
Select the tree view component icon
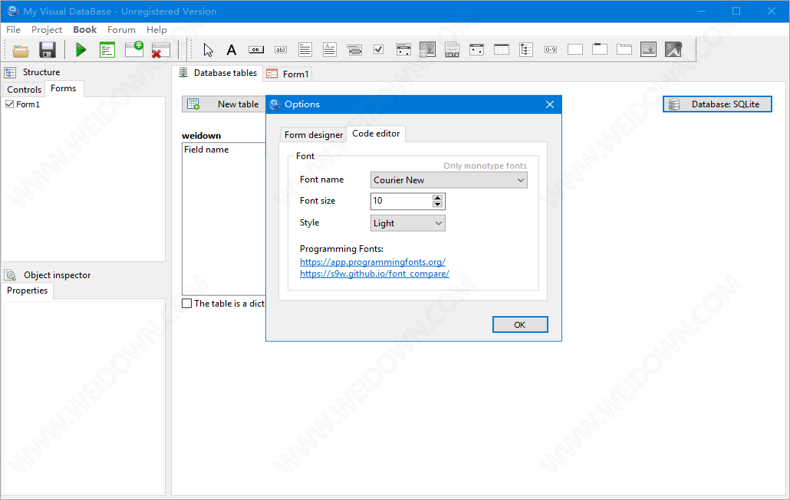click(x=526, y=49)
